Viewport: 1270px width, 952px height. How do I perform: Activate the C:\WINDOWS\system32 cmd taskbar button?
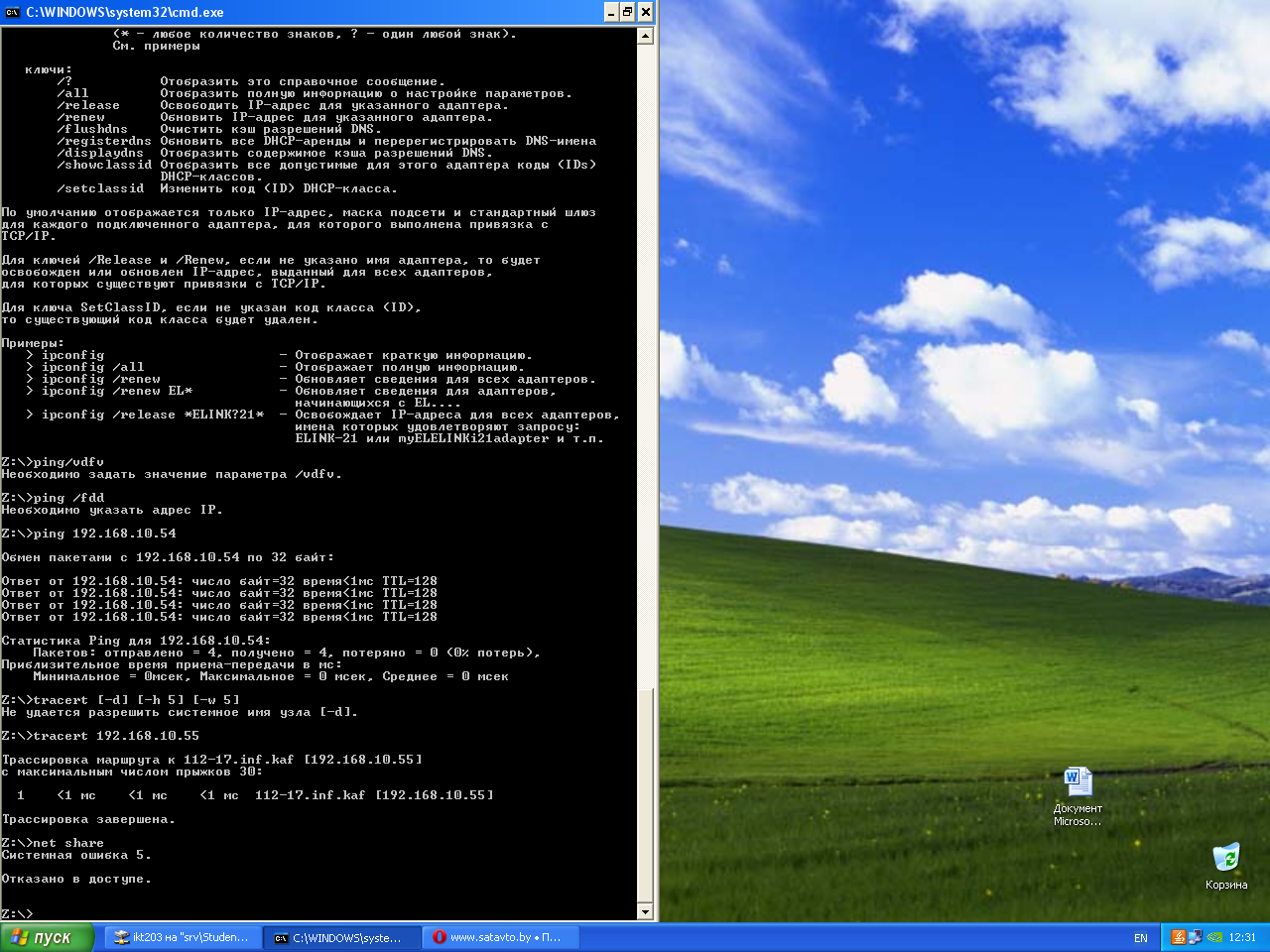tap(341, 937)
